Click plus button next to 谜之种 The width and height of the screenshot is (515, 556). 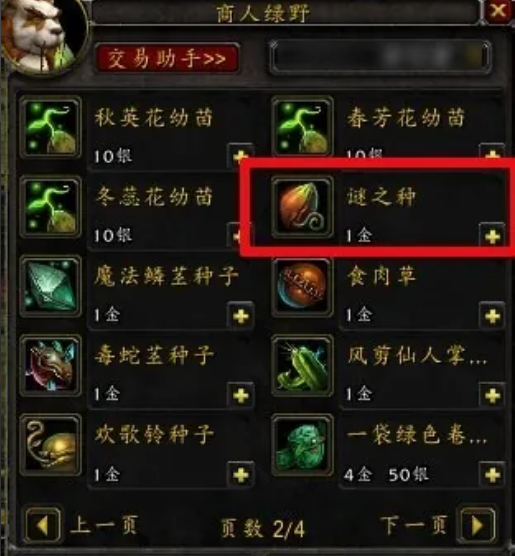pos(492,237)
